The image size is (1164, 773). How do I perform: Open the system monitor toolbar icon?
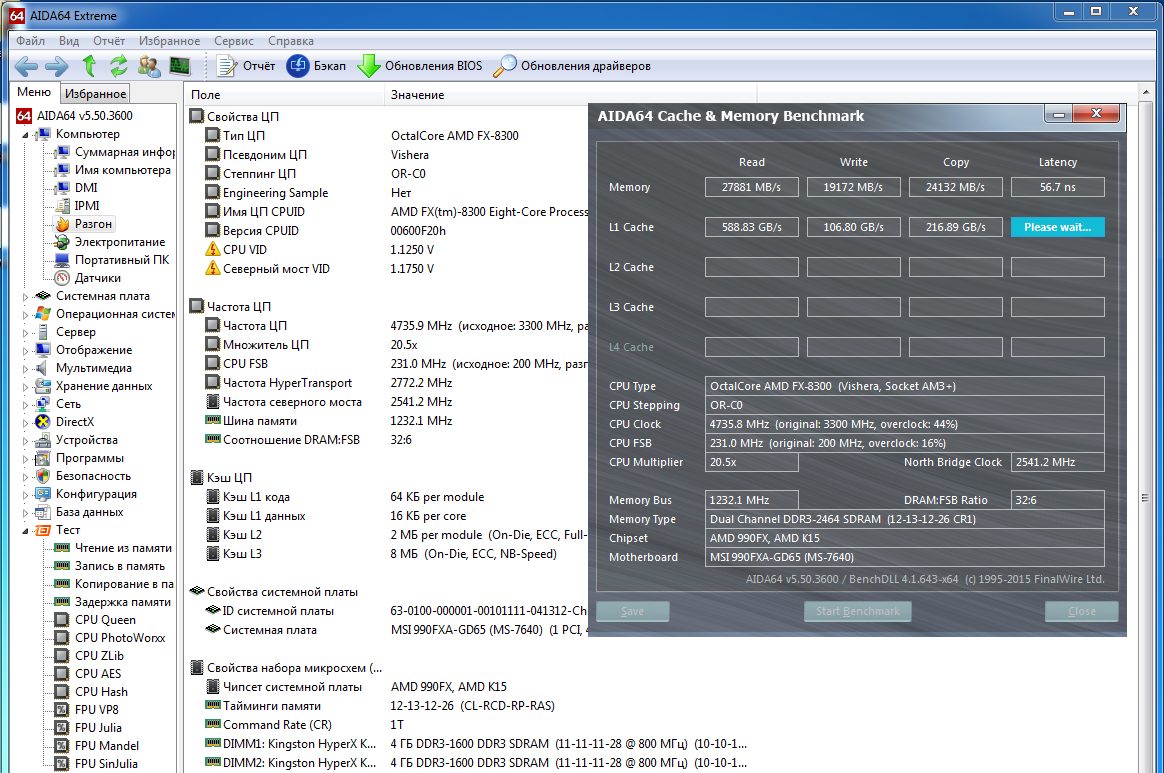[180, 66]
